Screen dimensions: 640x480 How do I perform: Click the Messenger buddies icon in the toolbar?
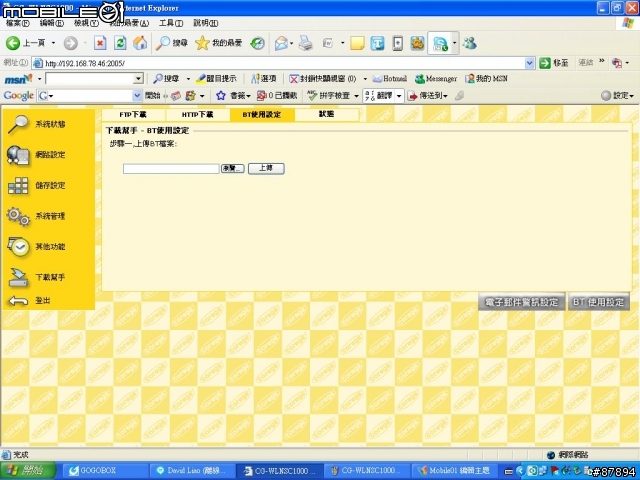(x=470, y=43)
